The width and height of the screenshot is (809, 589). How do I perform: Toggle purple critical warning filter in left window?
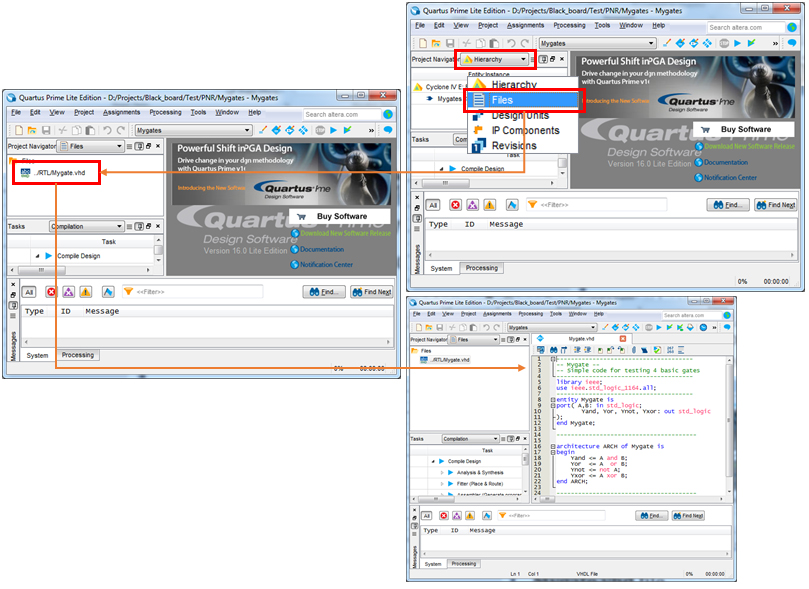(x=68, y=292)
